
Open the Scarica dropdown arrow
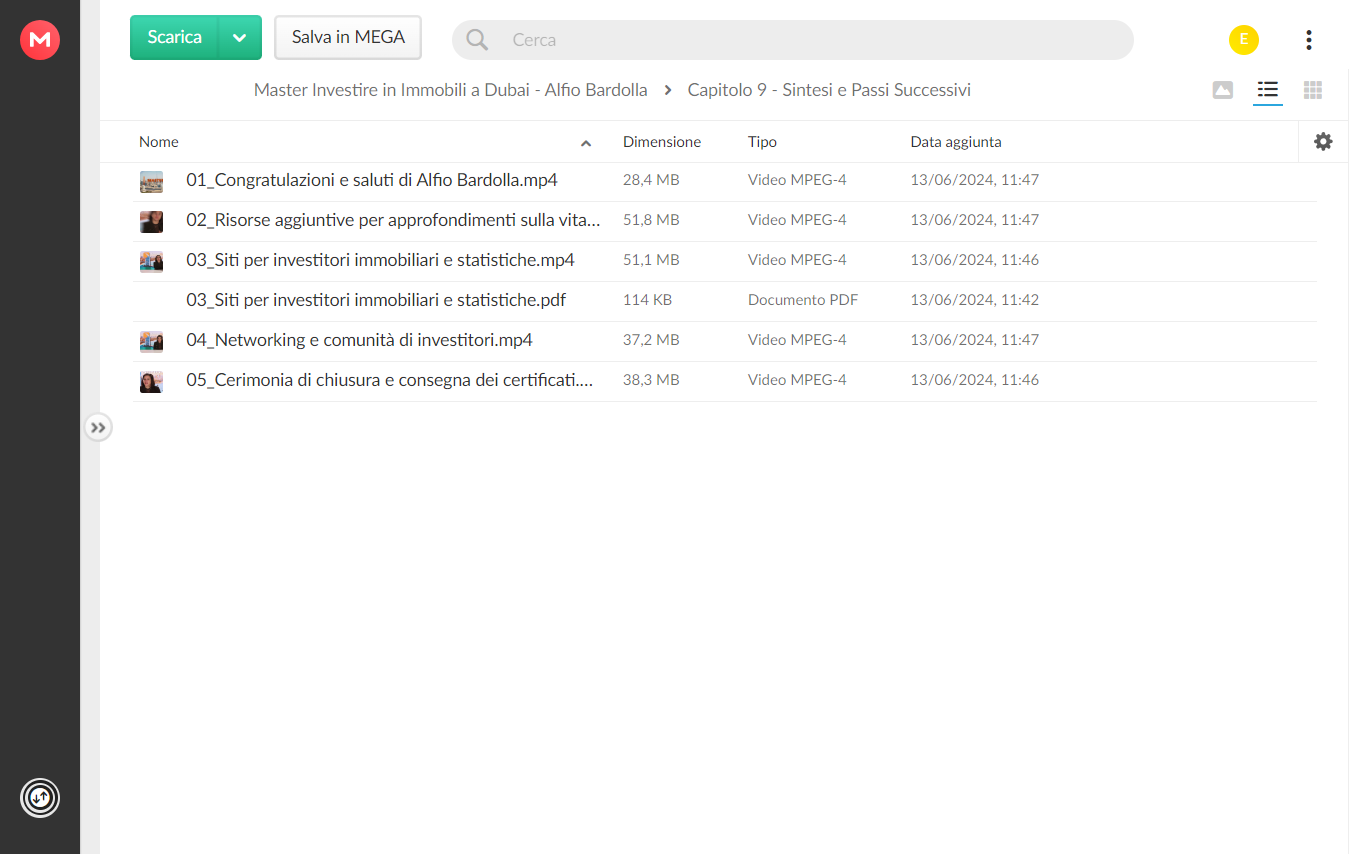(240, 38)
